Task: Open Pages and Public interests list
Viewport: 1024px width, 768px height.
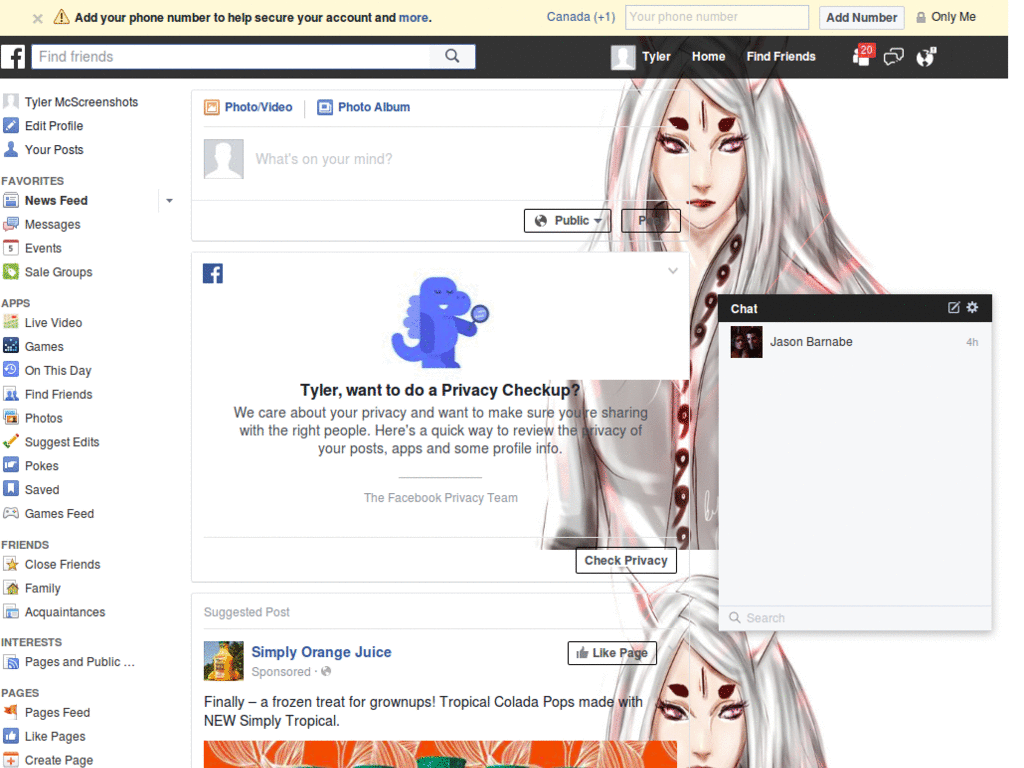Action: click(x=79, y=662)
